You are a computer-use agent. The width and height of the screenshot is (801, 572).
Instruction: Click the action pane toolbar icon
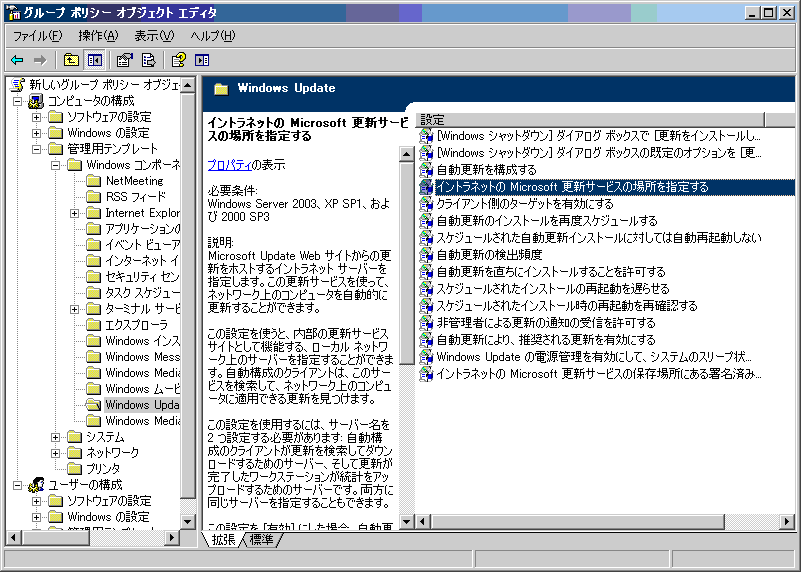point(202,60)
